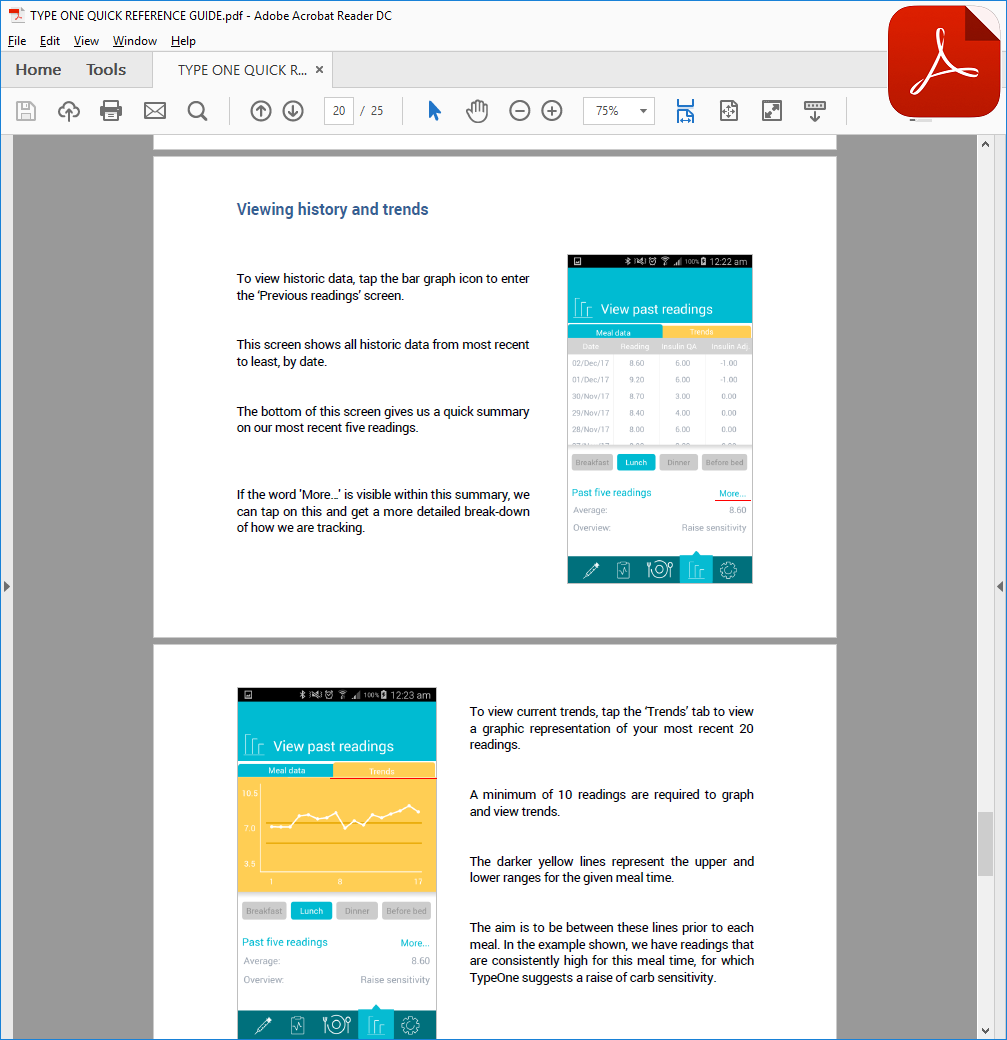Click the scrollbar up arrow
Viewport: 1007px width, 1040px height.
pos(986,144)
